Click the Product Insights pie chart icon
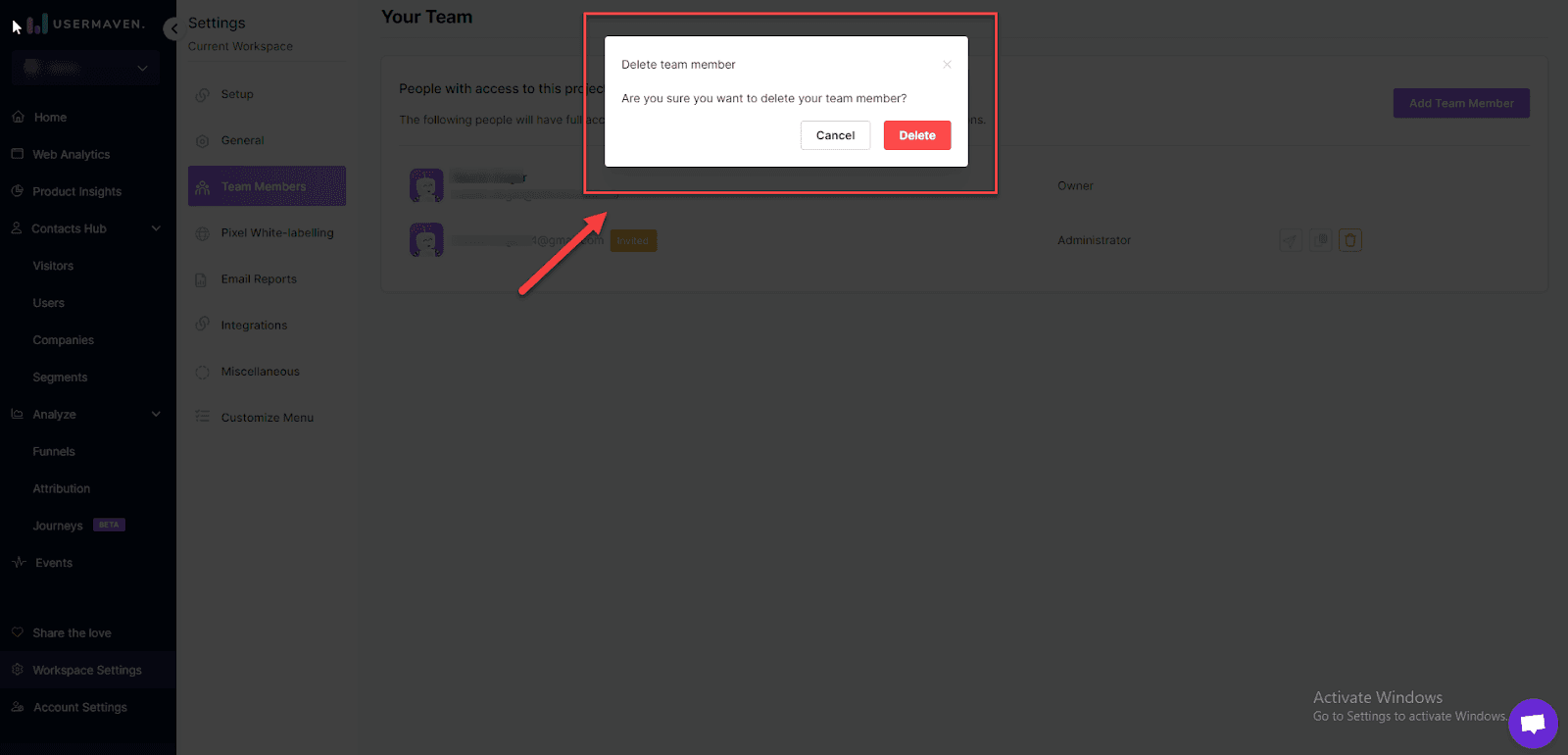The width and height of the screenshot is (1568, 755). pyautogui.click(x=18, y=191)
